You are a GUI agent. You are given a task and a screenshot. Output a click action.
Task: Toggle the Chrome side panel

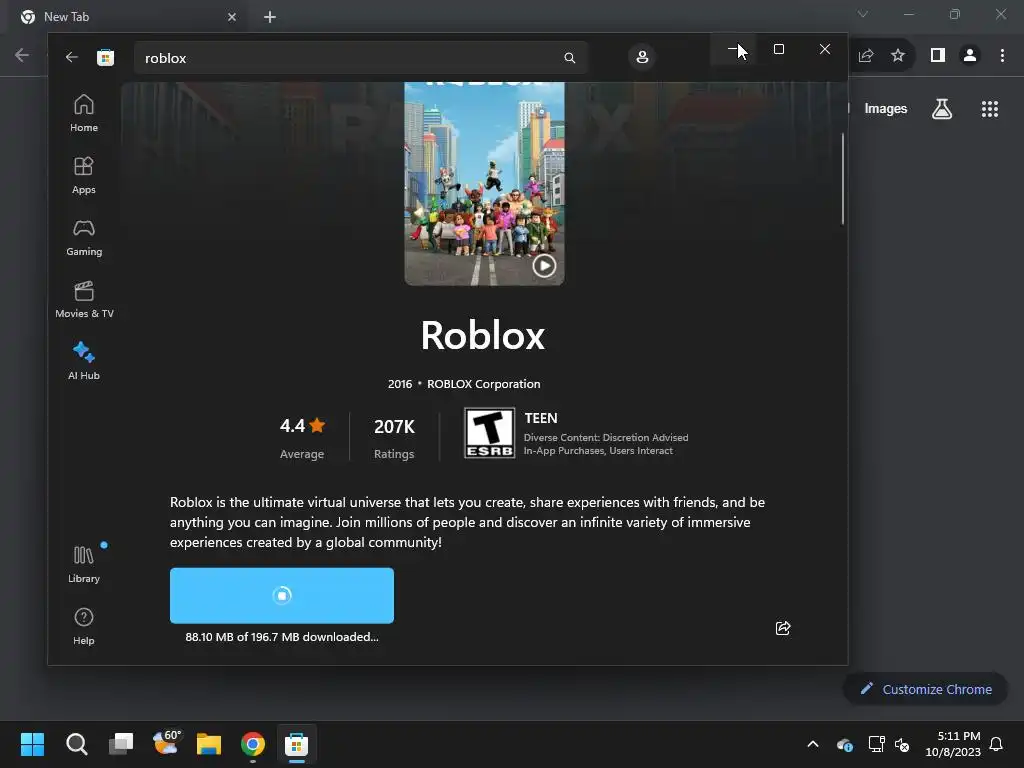938,56
